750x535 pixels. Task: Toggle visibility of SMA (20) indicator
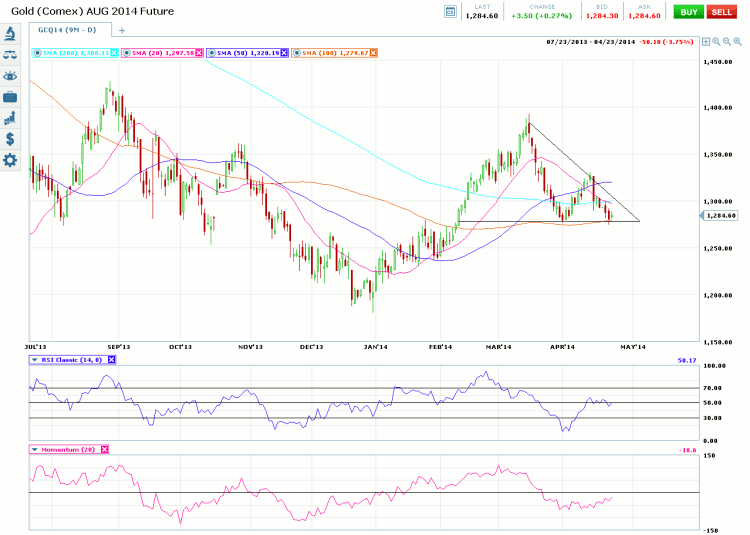126,53
